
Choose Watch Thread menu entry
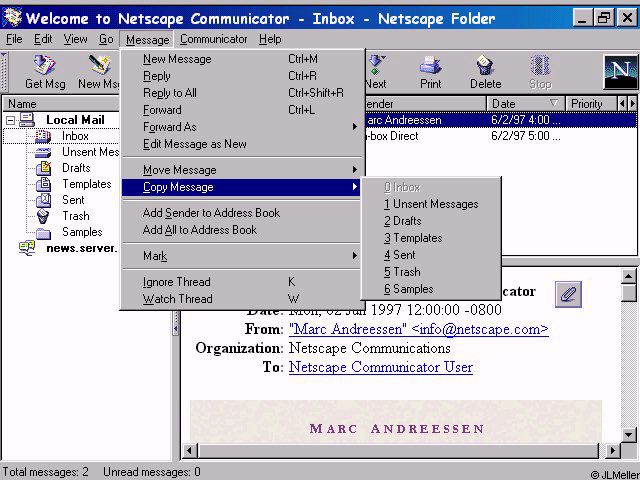tap(242, 299)
